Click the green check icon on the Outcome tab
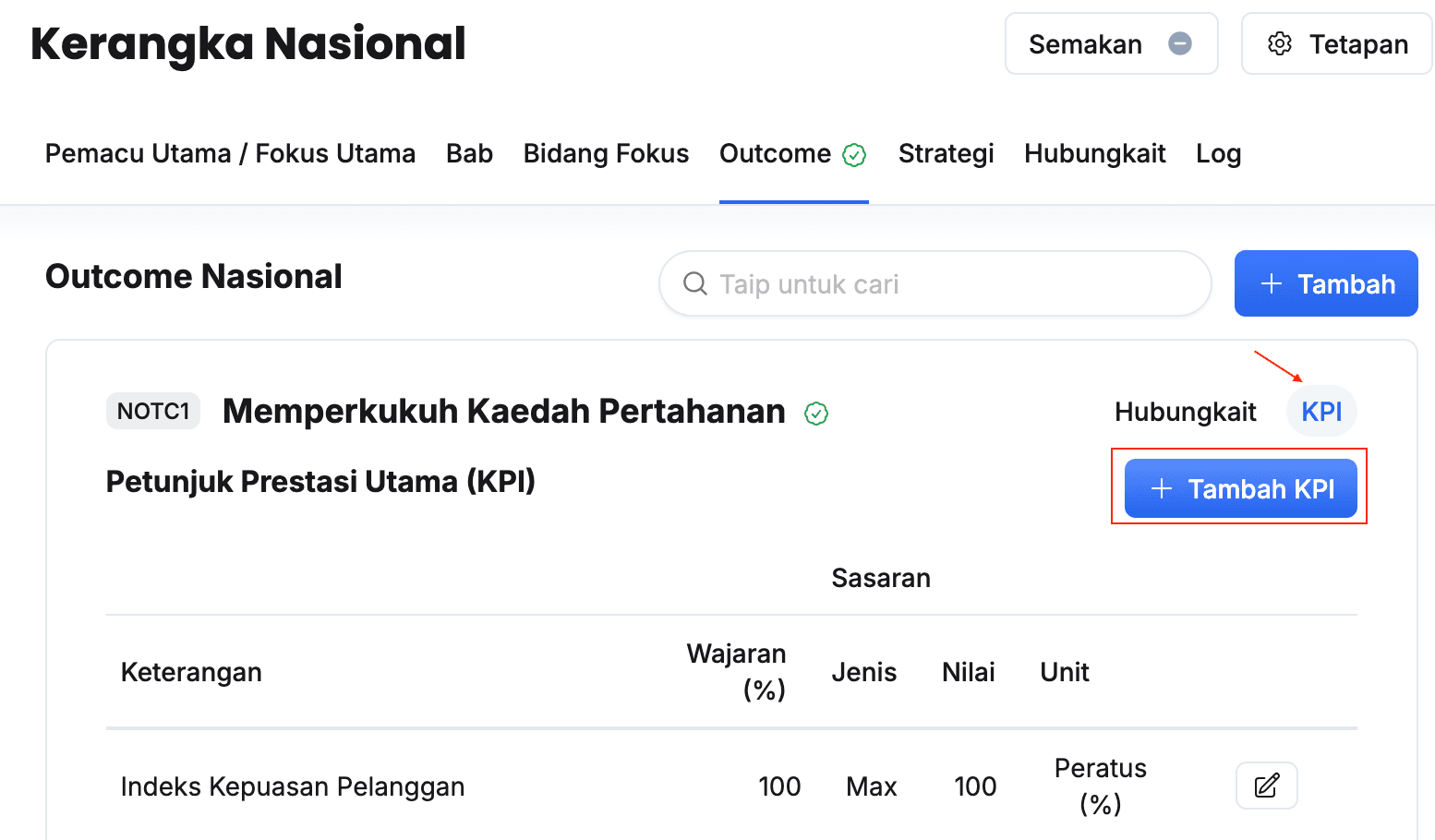Image resolution: width=1435 pixels, height=840 pixels. pos(854,155)
